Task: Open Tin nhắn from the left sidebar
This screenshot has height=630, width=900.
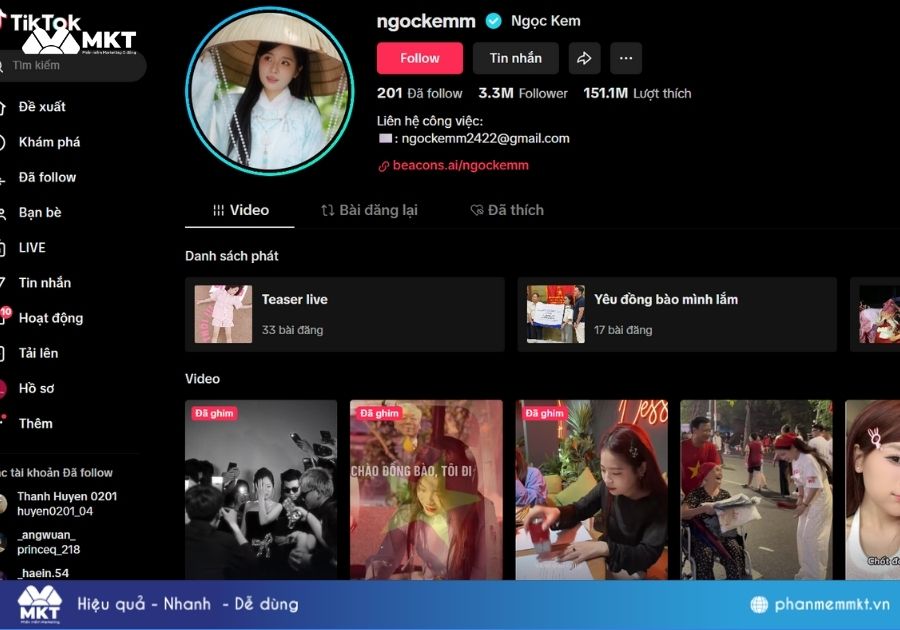Action: pos(45,282)
